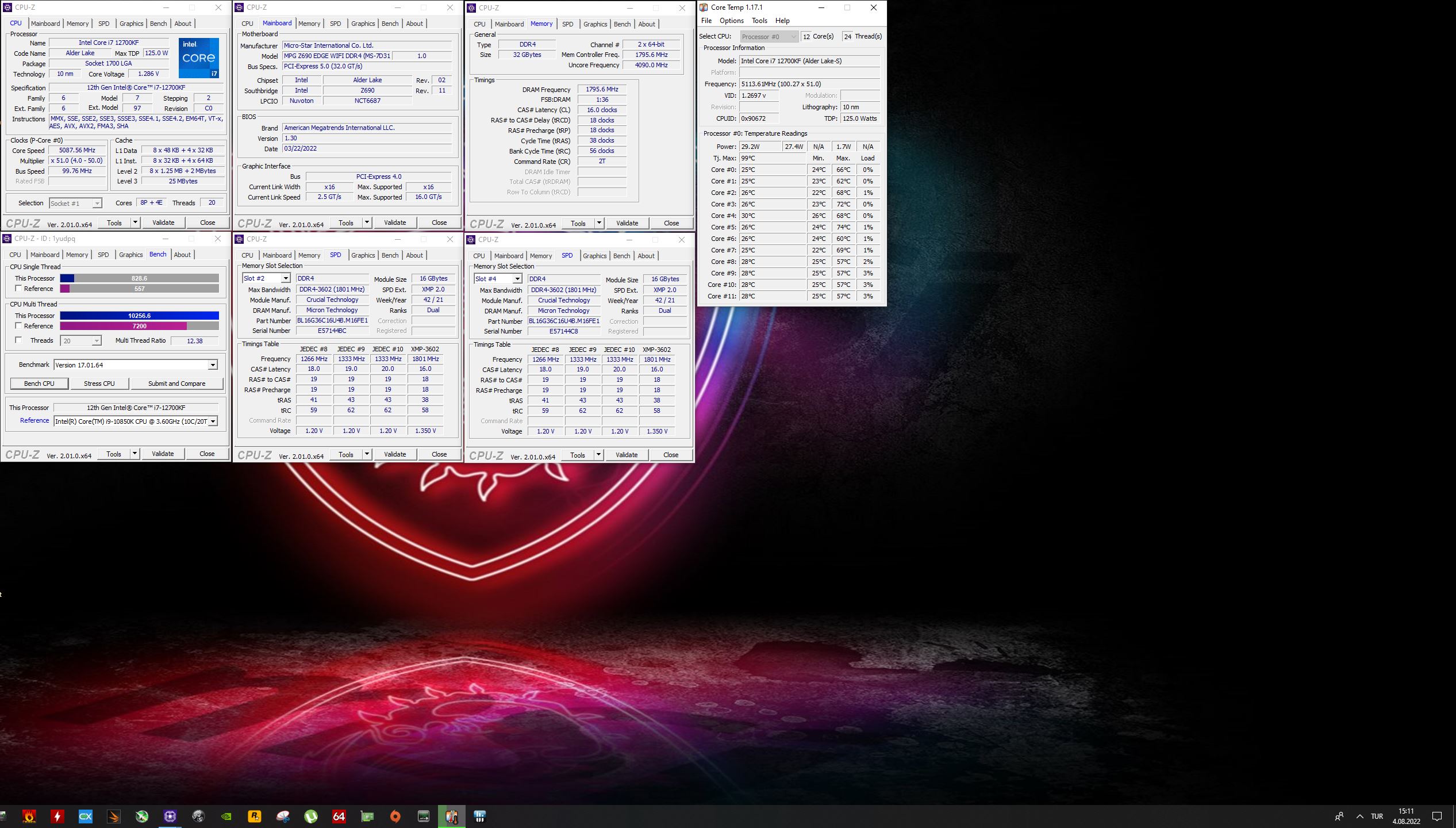Viewport: 1456px width, 828px height.
Task: Click the Intel Core i7 logo badge
Action: [x=199, y=58]
